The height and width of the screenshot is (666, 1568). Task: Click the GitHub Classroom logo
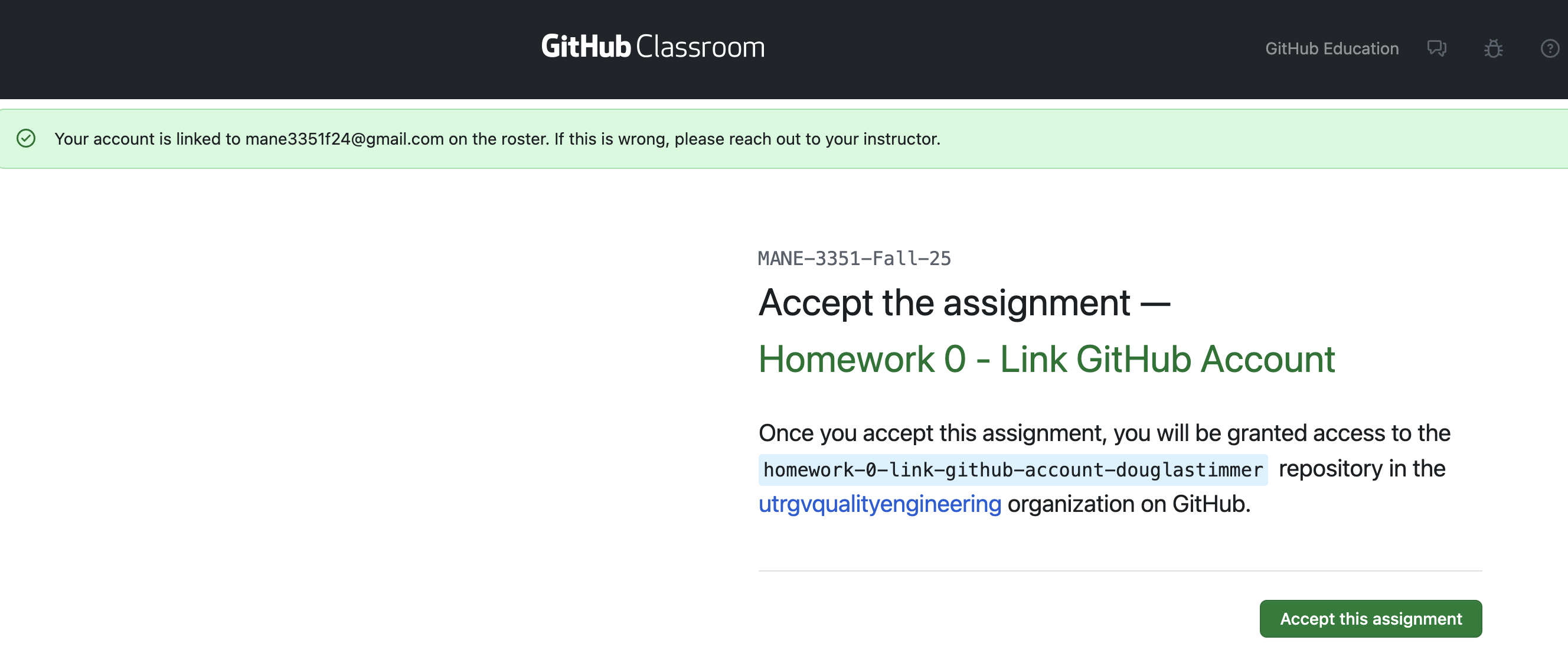pos(652,47)
